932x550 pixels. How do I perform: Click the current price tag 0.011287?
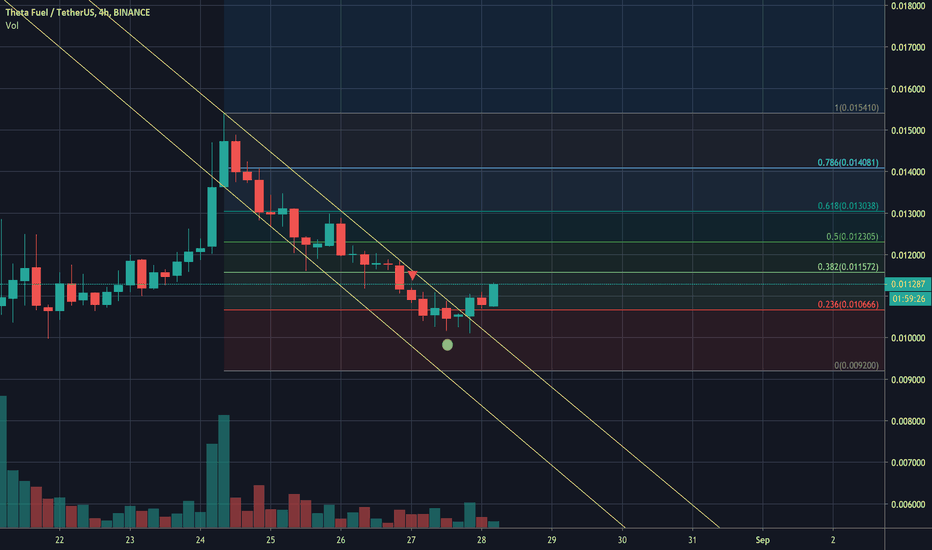click(908, 284)
